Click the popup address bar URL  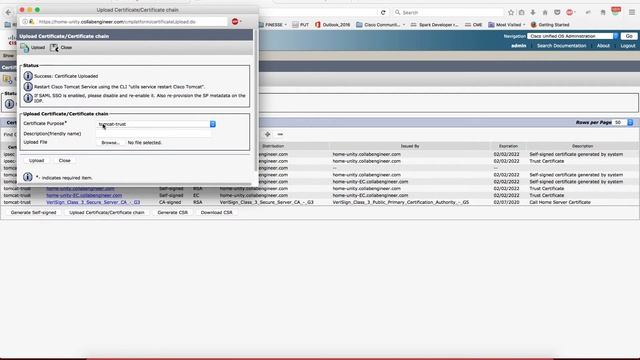[x=117, y=22]
